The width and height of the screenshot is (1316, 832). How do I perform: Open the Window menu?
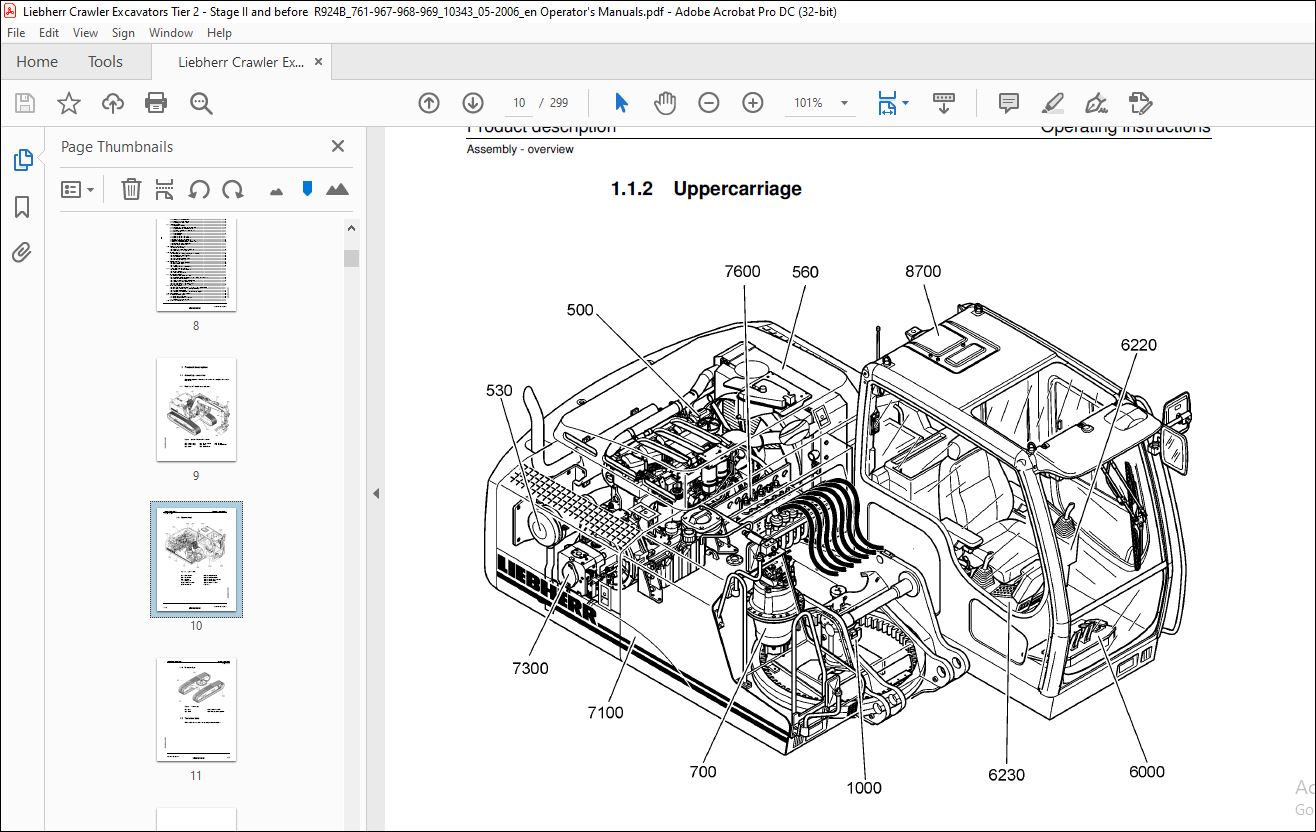[x=171, y=33]
